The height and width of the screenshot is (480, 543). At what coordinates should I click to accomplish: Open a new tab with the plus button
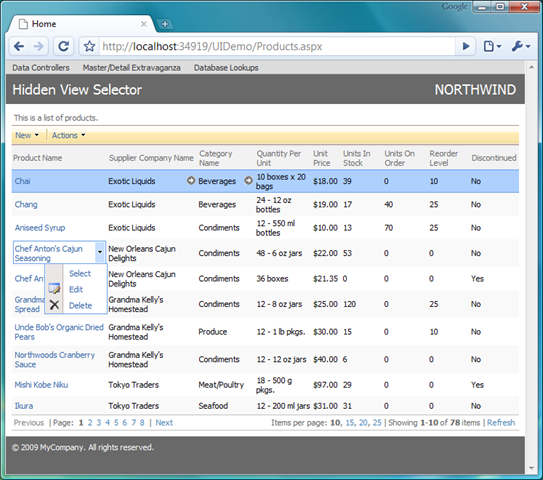coord(165,24)
